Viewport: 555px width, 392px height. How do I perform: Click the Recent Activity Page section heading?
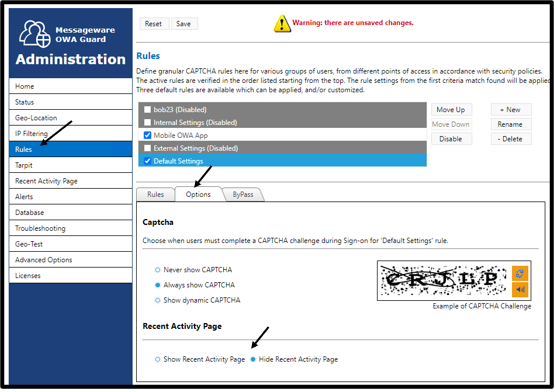182,326
